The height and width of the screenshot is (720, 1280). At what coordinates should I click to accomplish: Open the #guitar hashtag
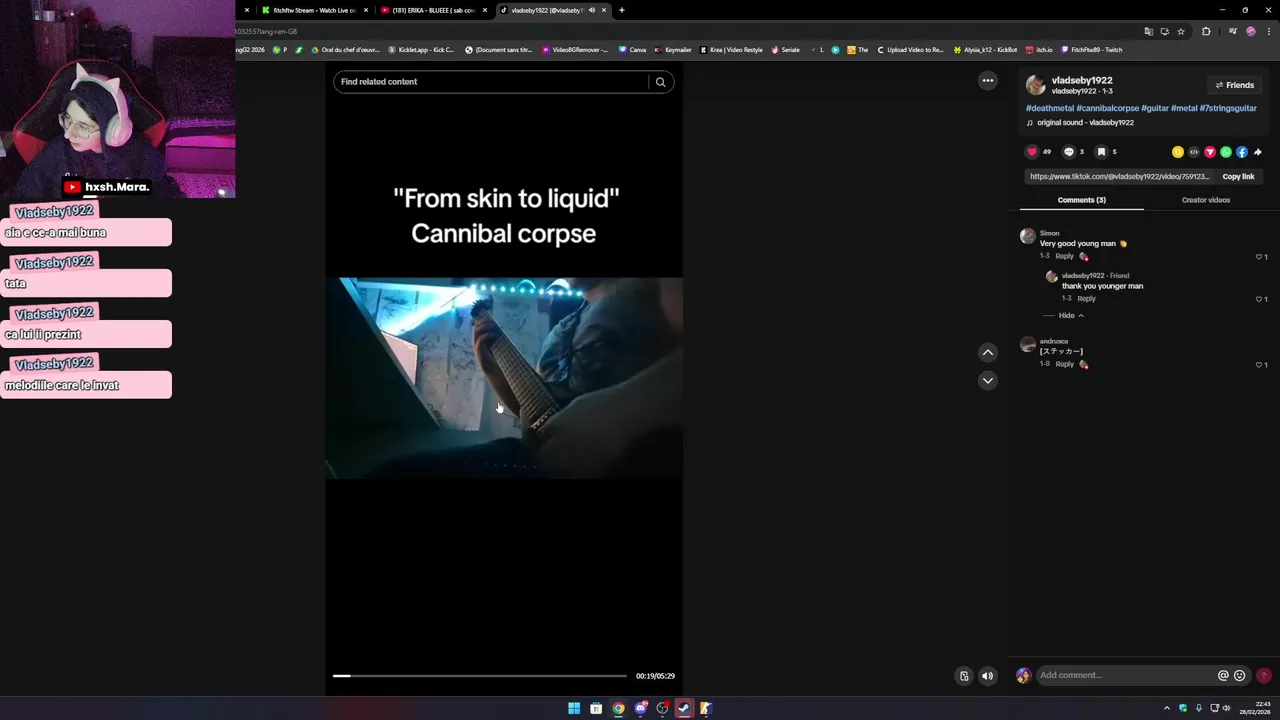click(1155, 108)
